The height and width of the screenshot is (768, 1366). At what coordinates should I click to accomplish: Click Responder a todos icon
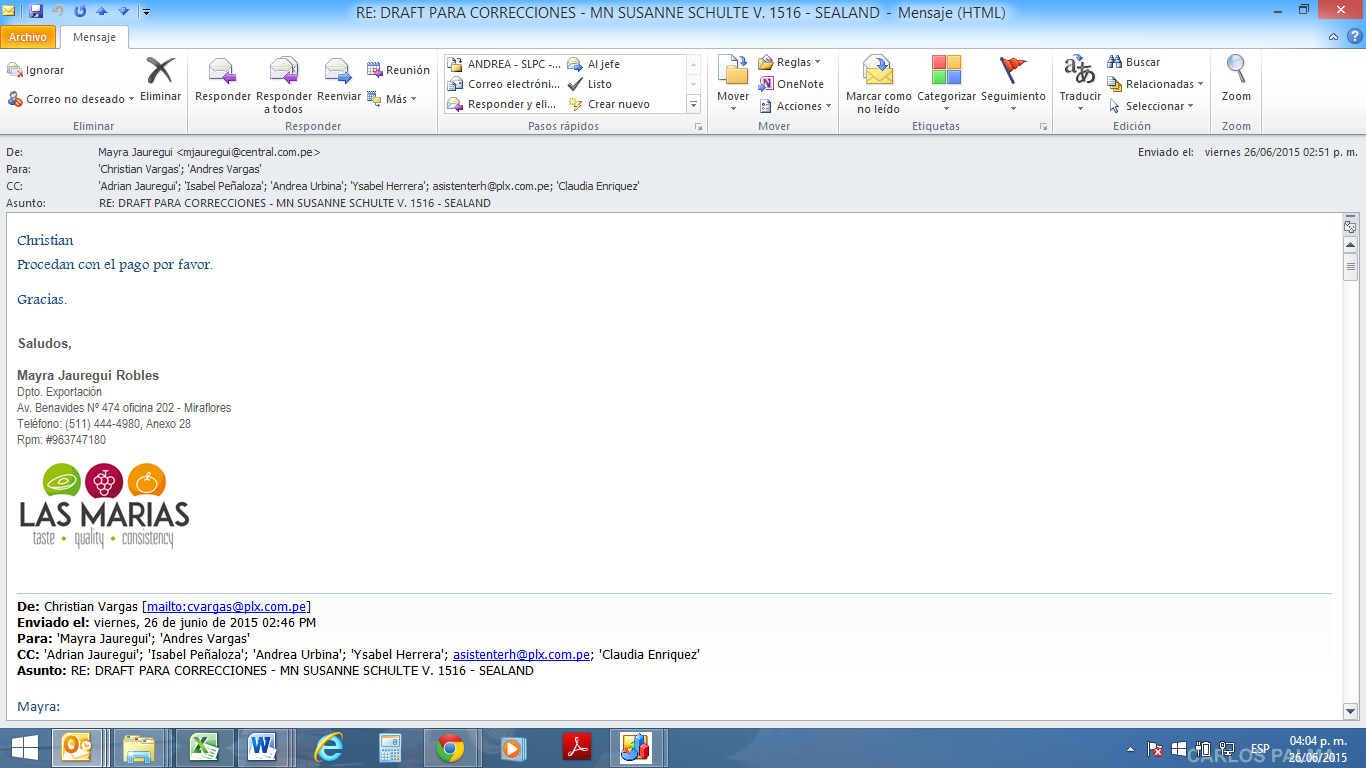[x=284, y=73]
